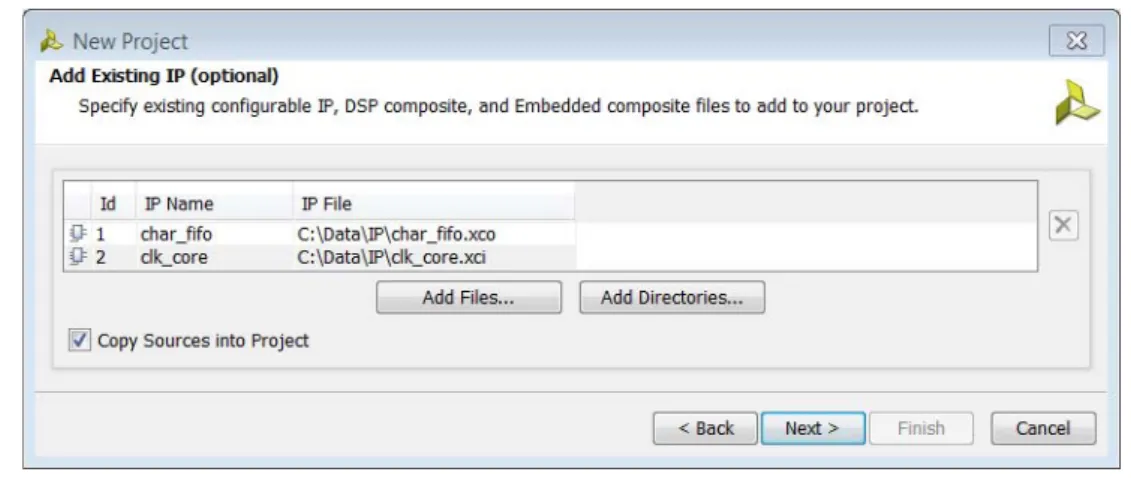1131x478 pixels.
Task: Click the remove selected IP X button
Action: (x=1063, y=226)
